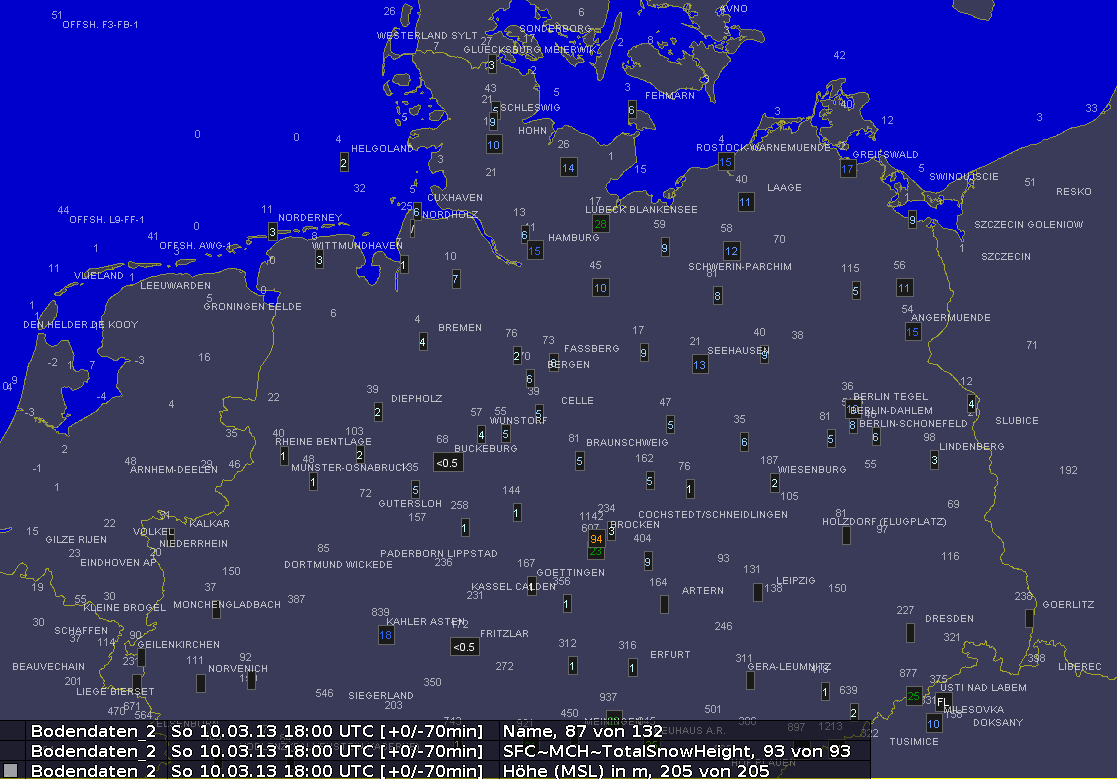Viewport: 1117px width, 779px height.
Task: Select the <0.5 marker above Bückeburg
Action: click(x=447, y=462)
